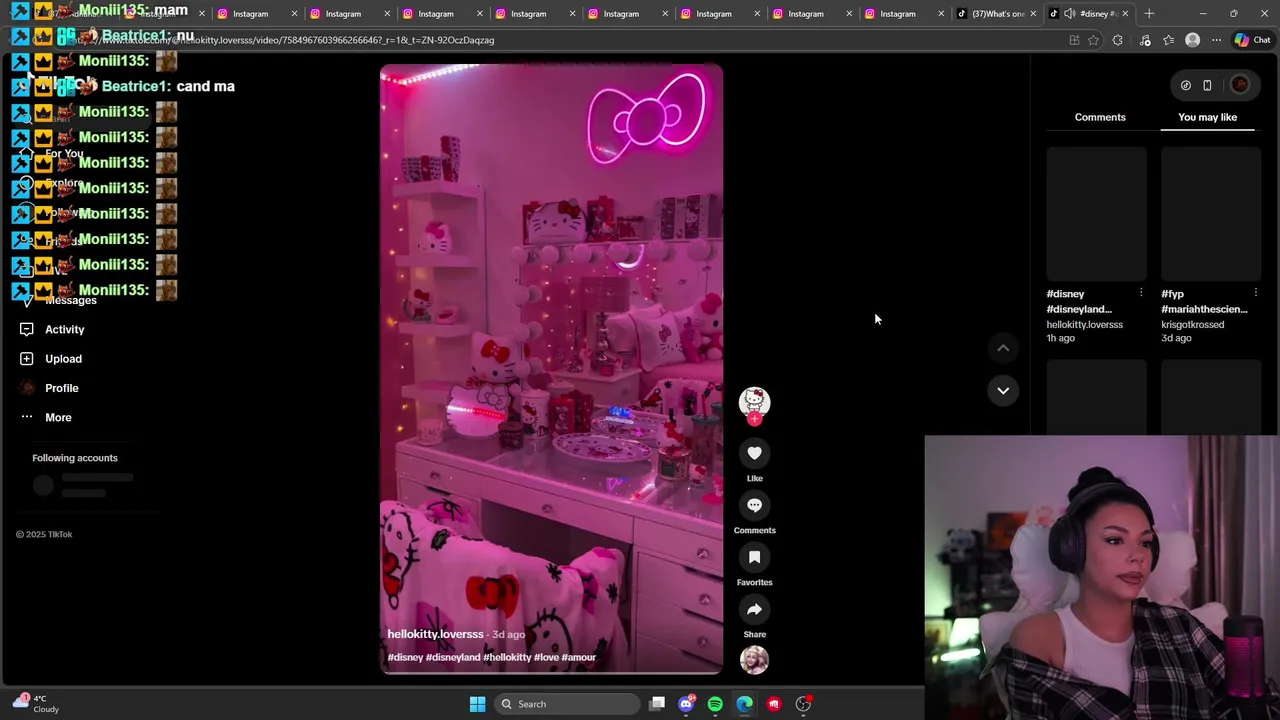
Task: Follow hellokitty.loversss with the red plus
Action: click(x=754, y=419)
